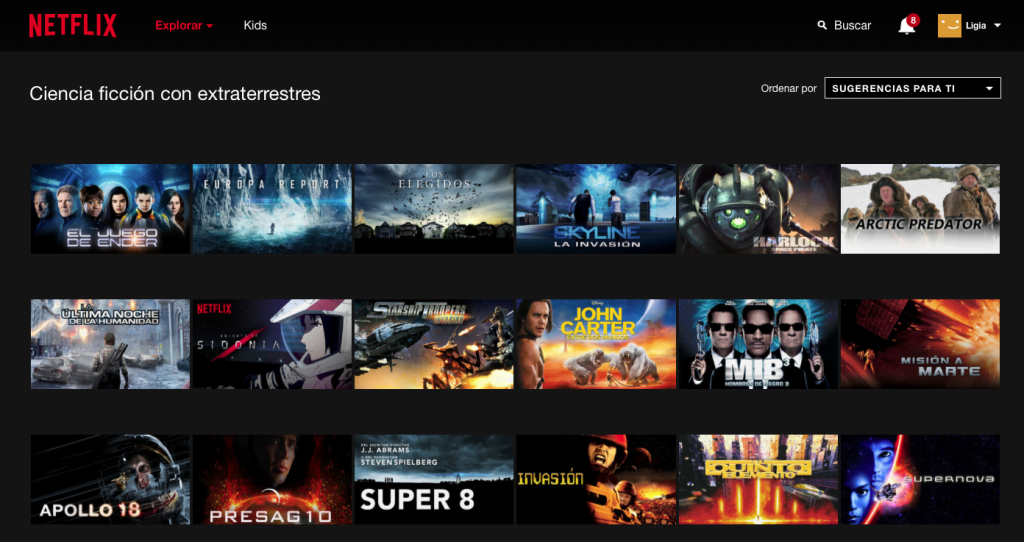Open La Última Noche de la Humanidad
Screen dimensions: 1024x542
tap(110, 344)
